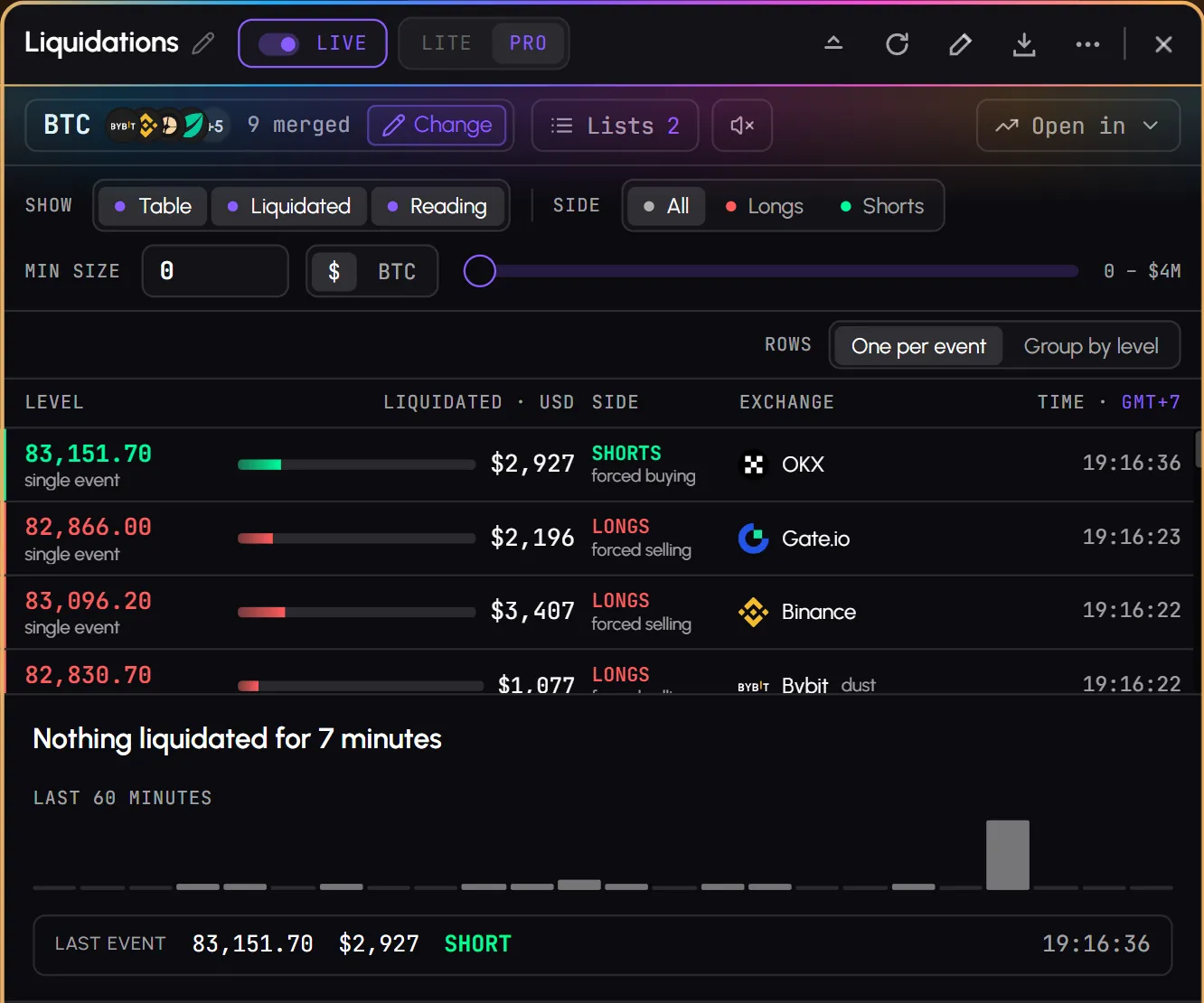Click the min size slider handle
Screen dimensions: 1204x1003
[x=480, y=271]
